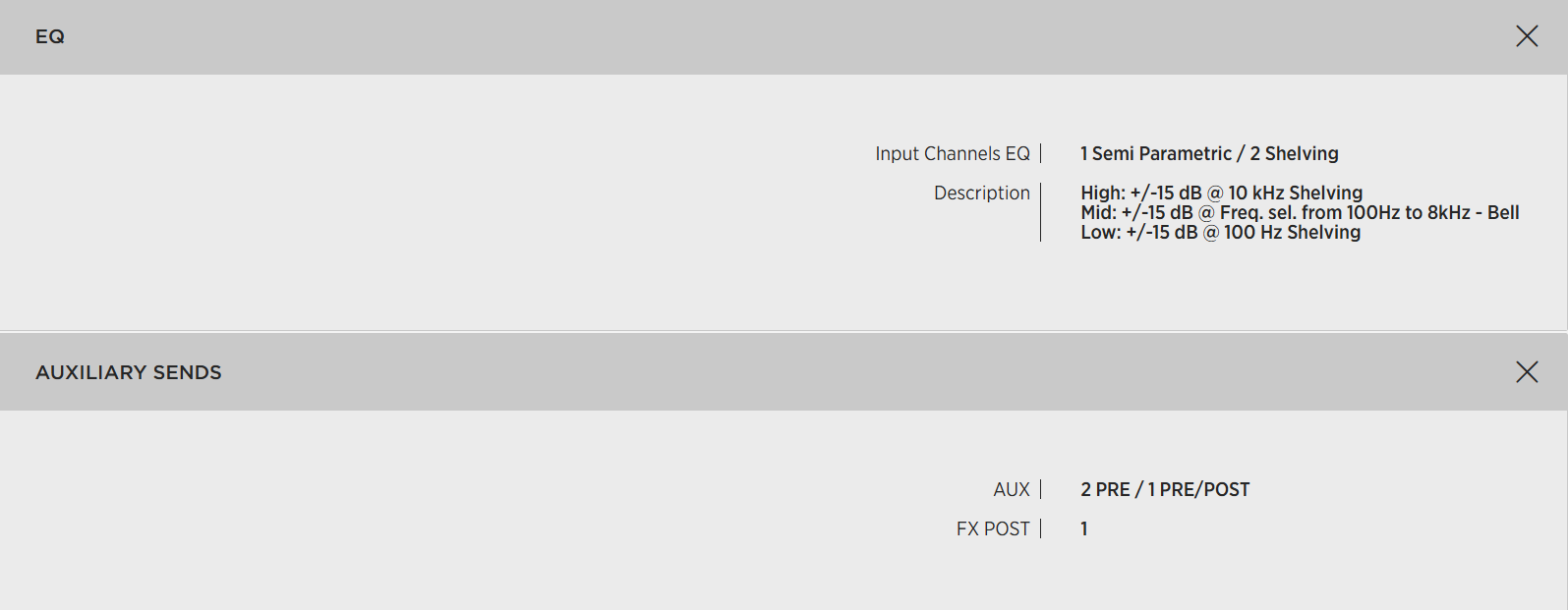Select the AUX label

(x=1011, y=490)
